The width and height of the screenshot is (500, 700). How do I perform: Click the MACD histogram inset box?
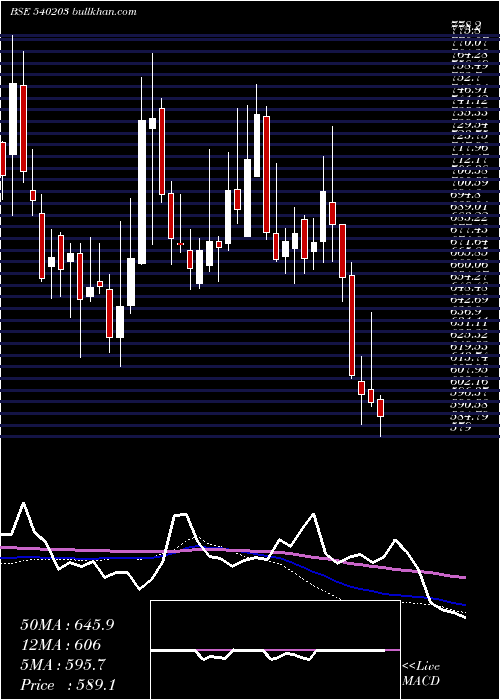pyautogui.click(x=275, y=650)
